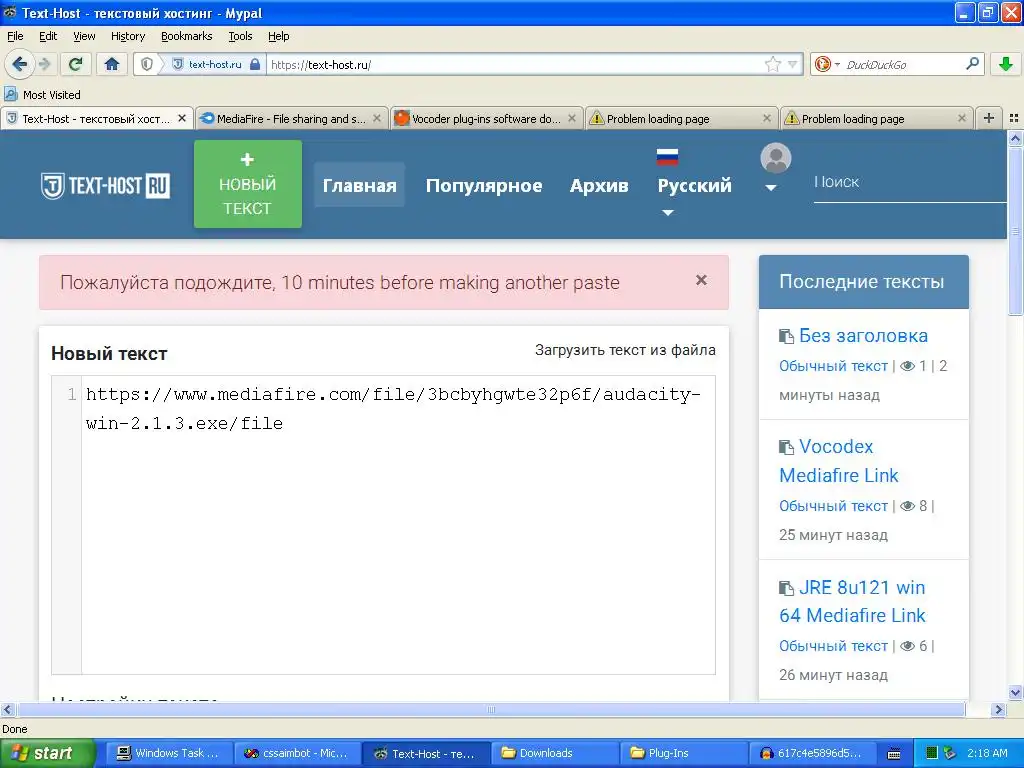
Task: Click the browser Forward arrow
Action: [x=44, y=64]
